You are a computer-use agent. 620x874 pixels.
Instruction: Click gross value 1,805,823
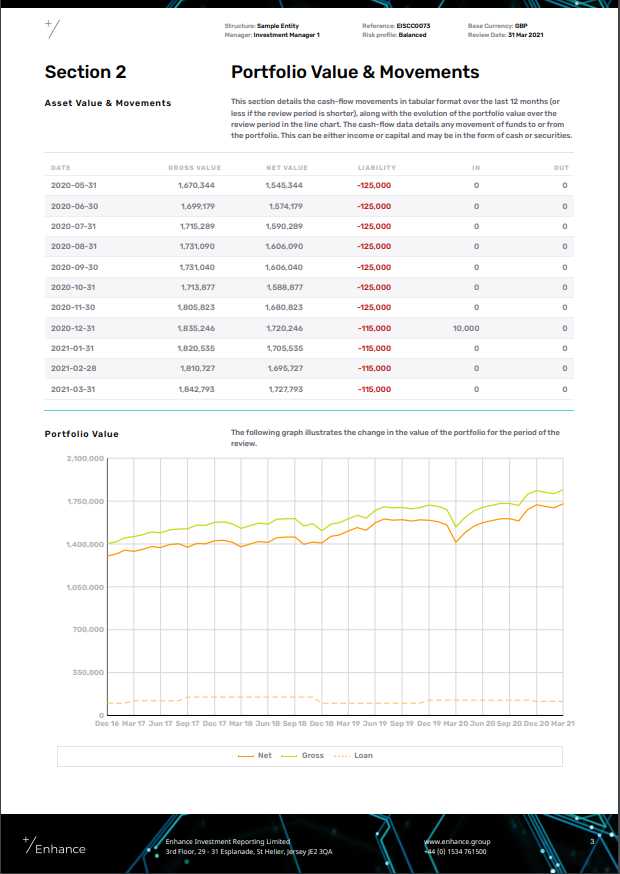(196, 308)
